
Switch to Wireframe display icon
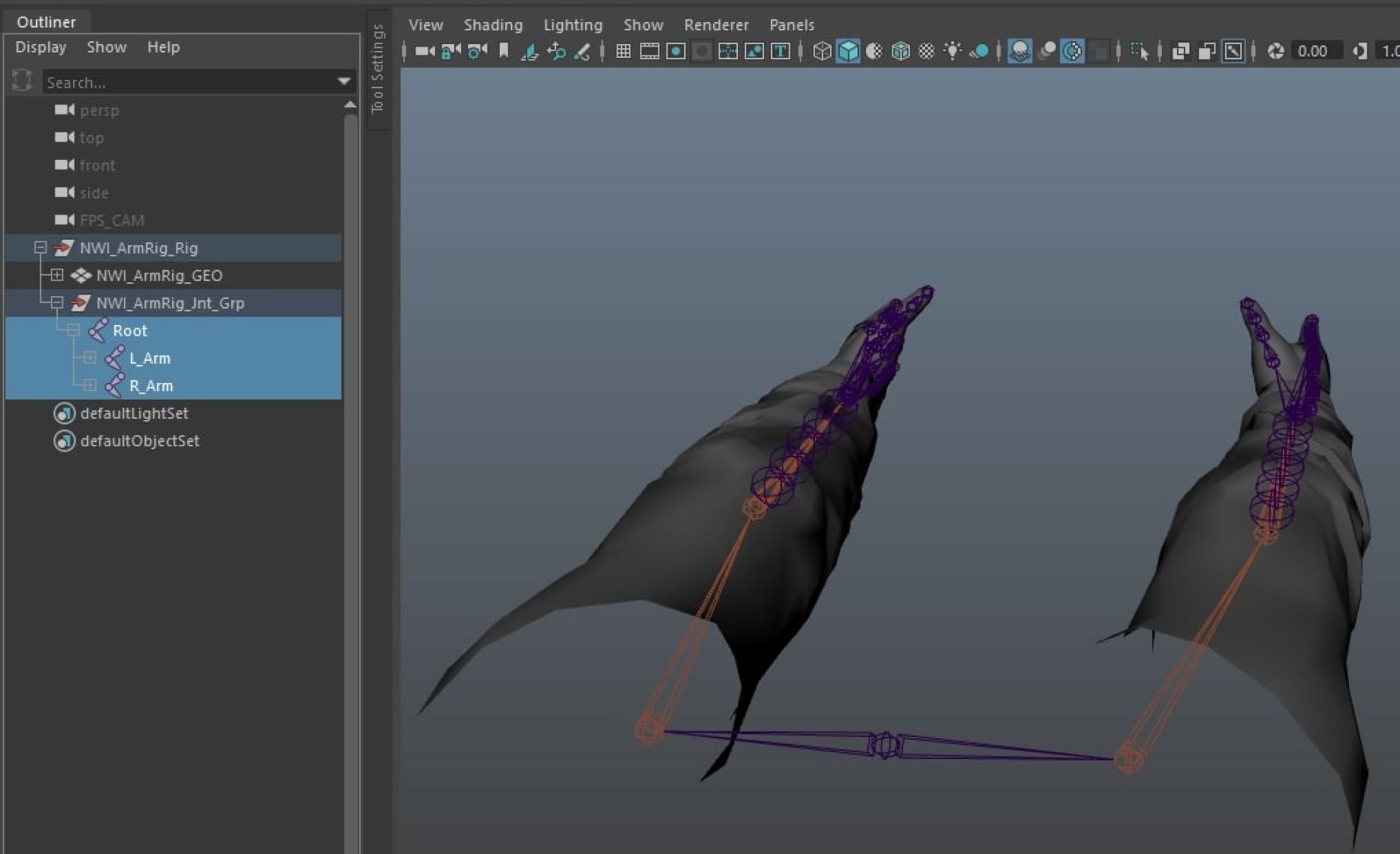[822, 51]
